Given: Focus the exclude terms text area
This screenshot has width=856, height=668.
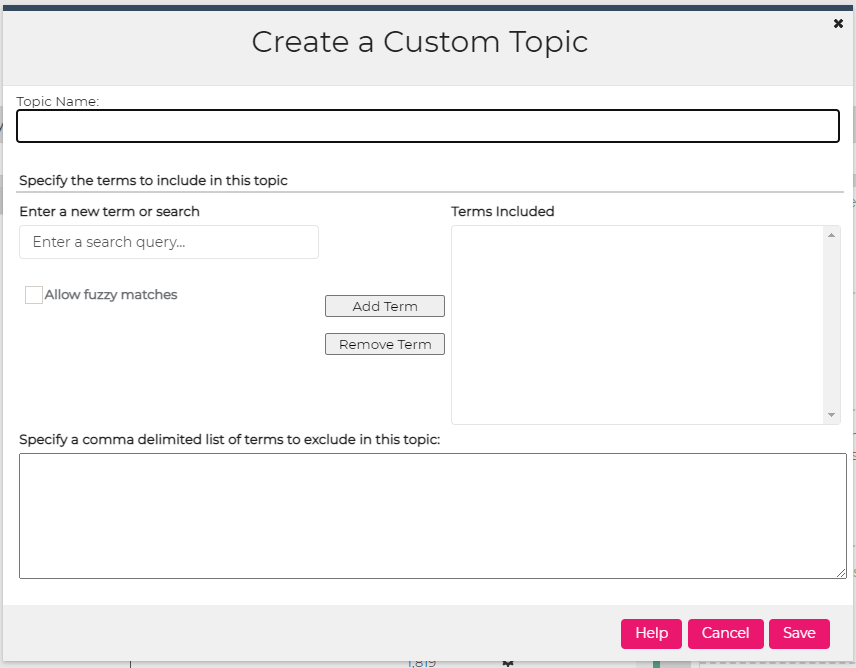Looking at the screenshot, I should pyautogui.click(x=433, y=516).
